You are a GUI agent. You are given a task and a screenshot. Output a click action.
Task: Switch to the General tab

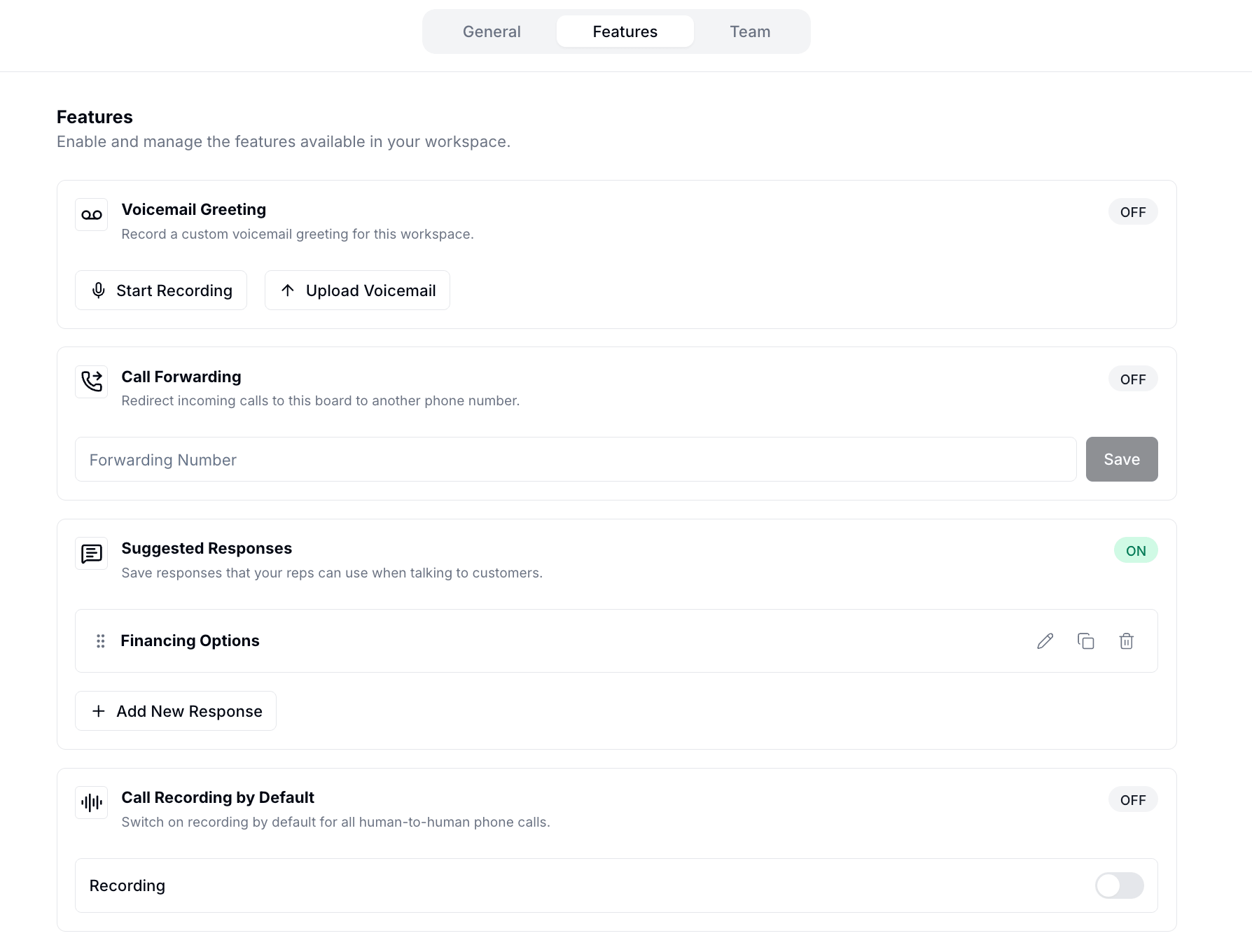(x=492, y=31)
